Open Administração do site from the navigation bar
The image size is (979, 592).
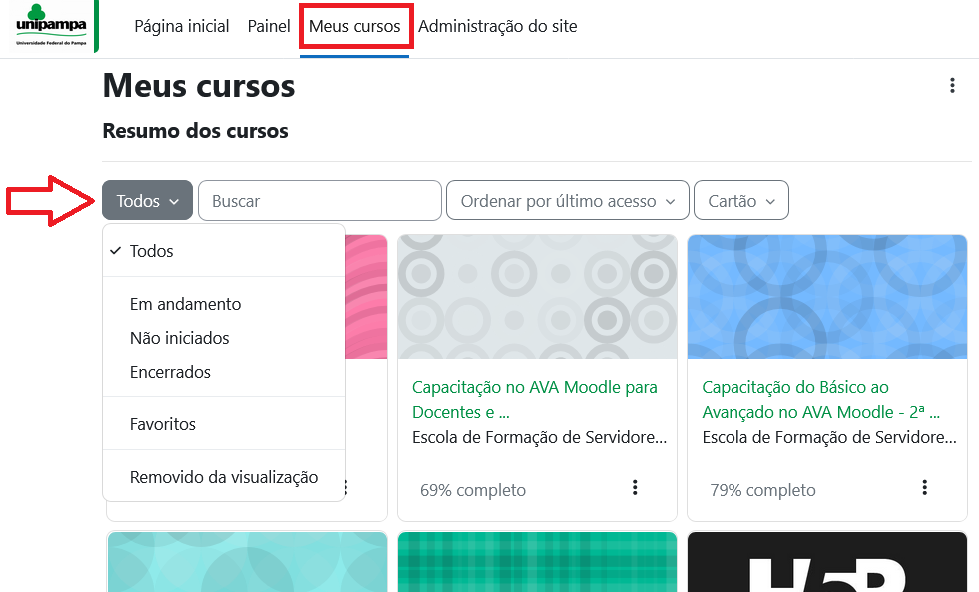(x=498, y=26)
